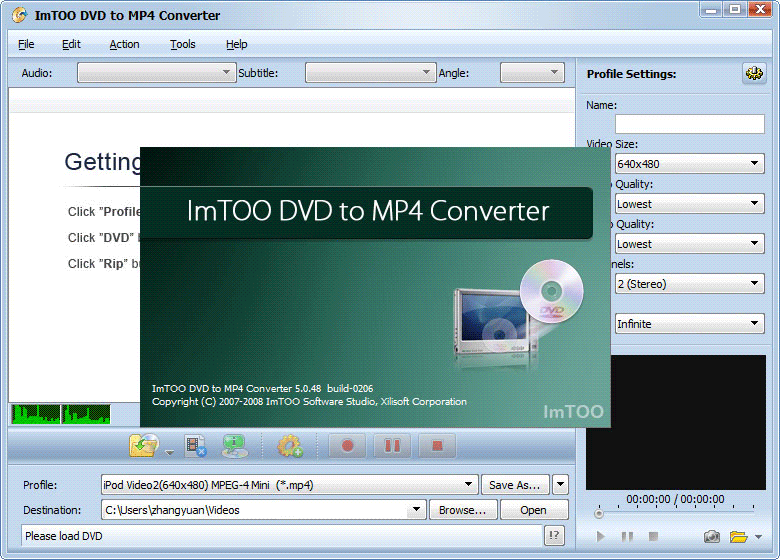This screenshot has height=560, width=780.
Task: Expand the Subtitle dropdown
Action: point(371,73)
